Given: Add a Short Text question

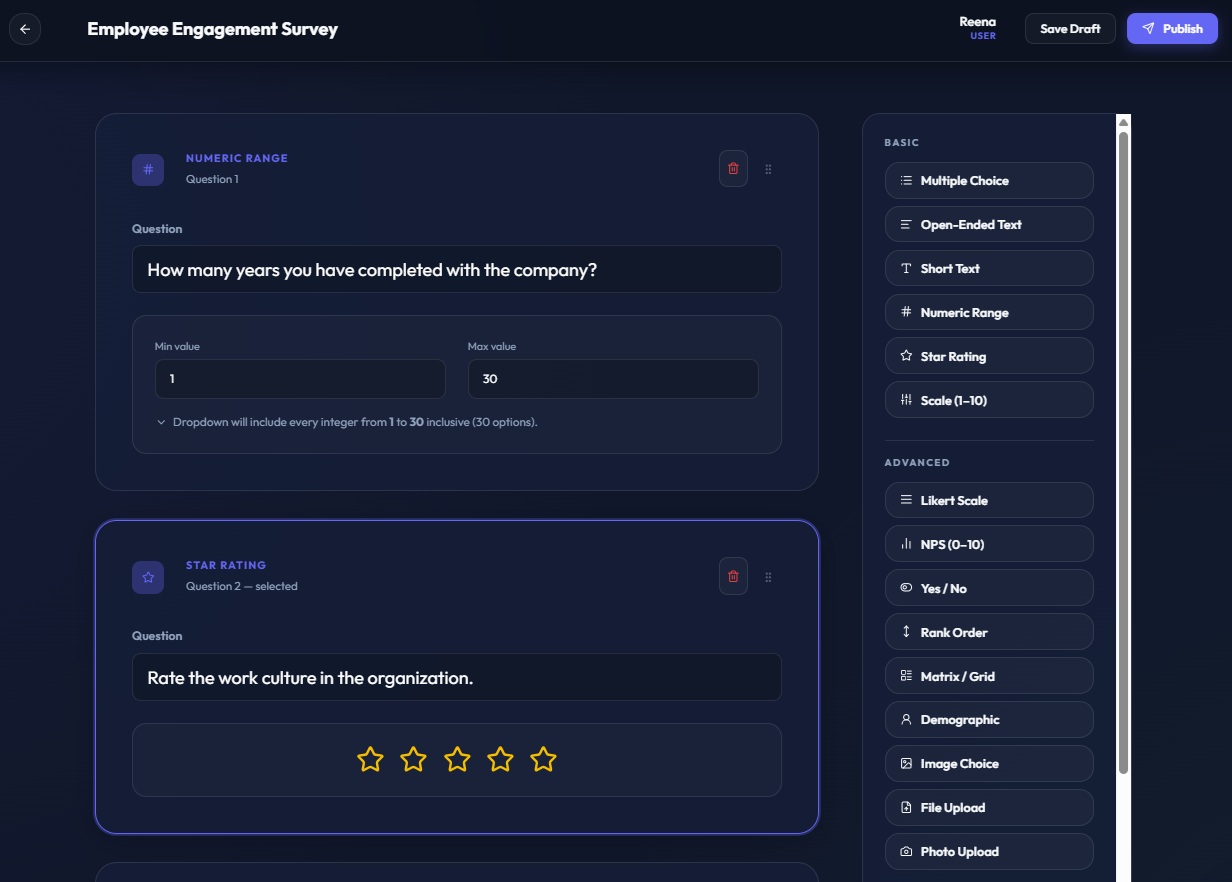Looking at the screenshot, I should tap(989, 268).
